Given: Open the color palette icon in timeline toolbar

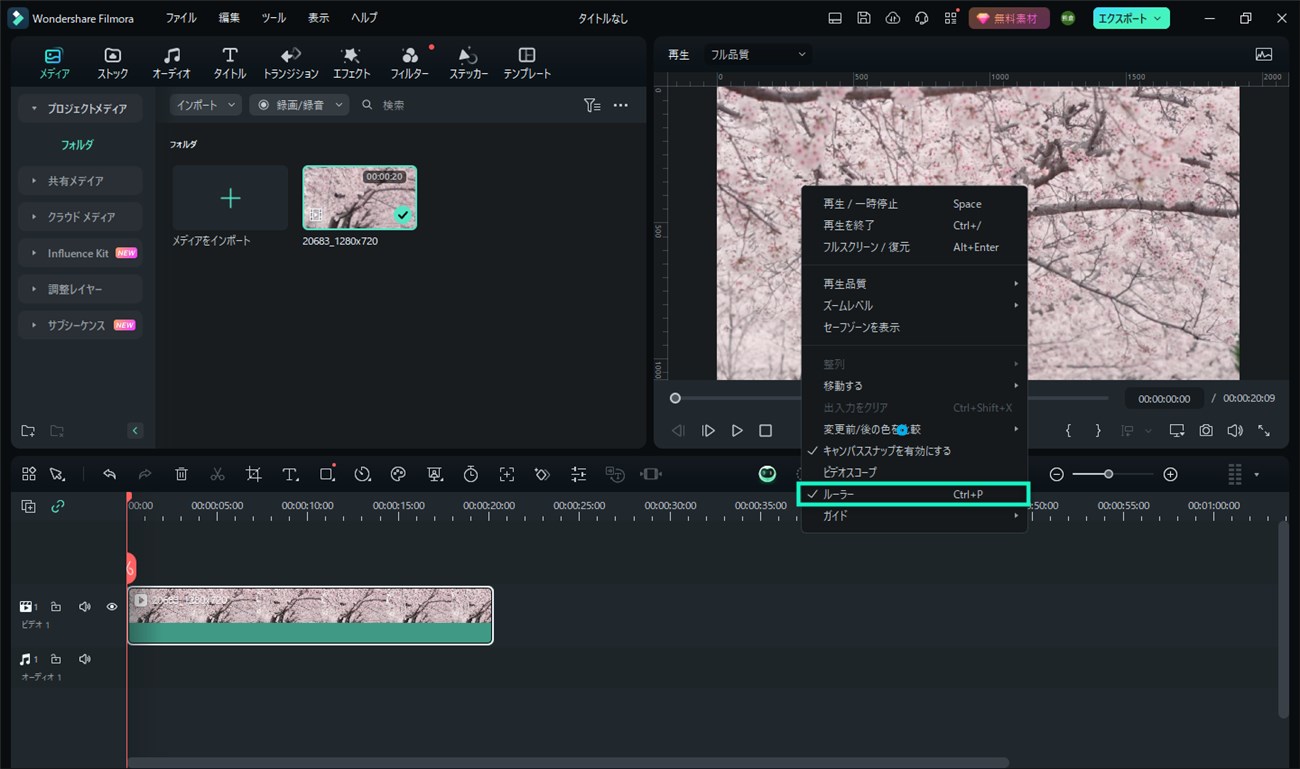Looking at the screenshot, I should point(398,474).
